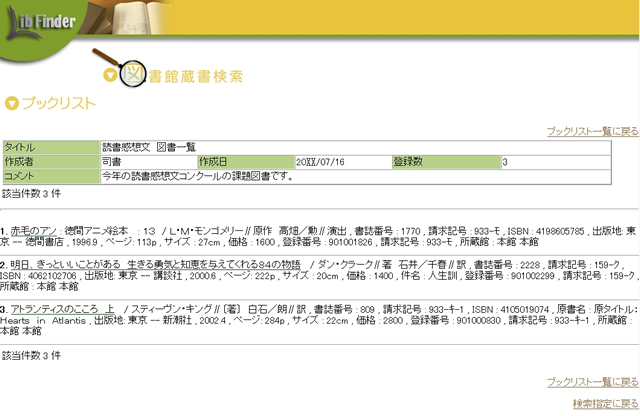Screen dimensions: 640x416
Task: Click the 図書館蔵書検索 heading text
Action: click(195, 76)
